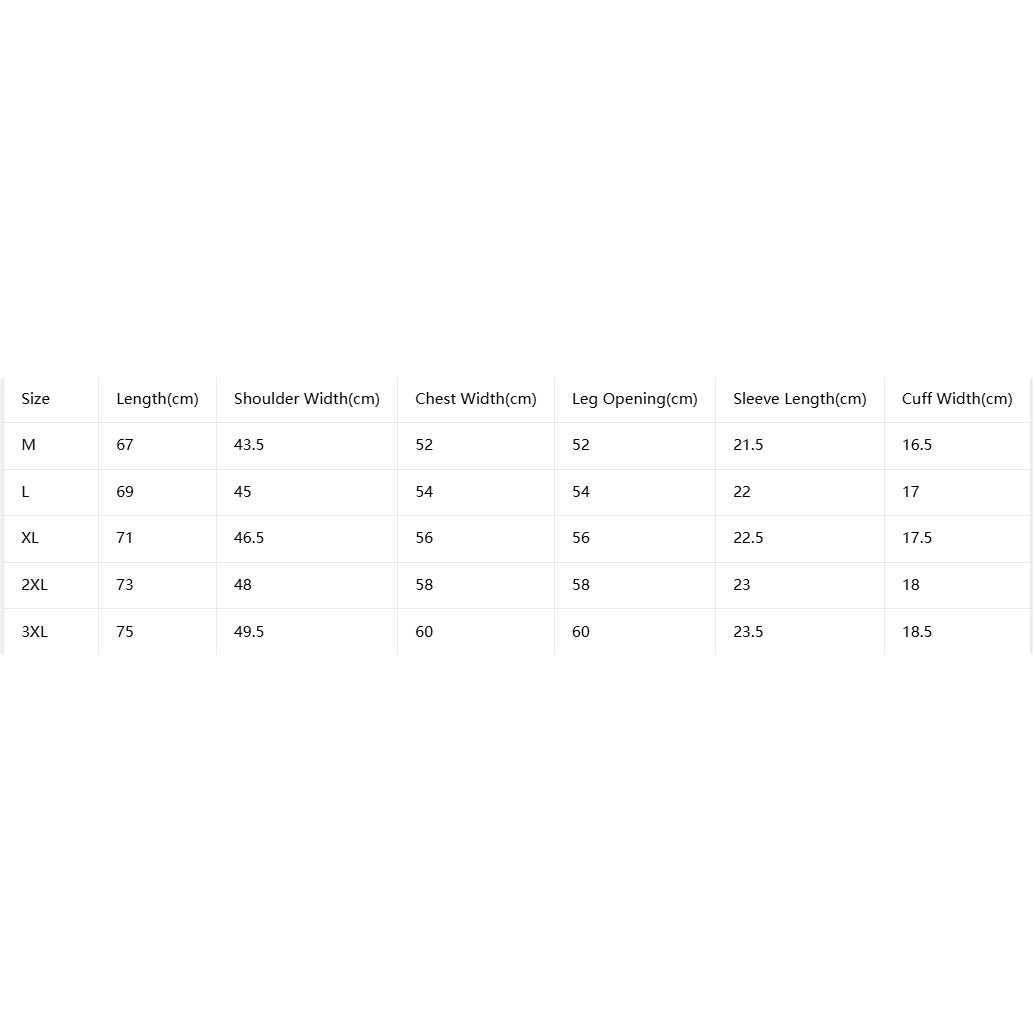The height and width of the screenshot is (1033, 1033).
Task: Click the Leg Opening(cm) header
Action: 634,399
